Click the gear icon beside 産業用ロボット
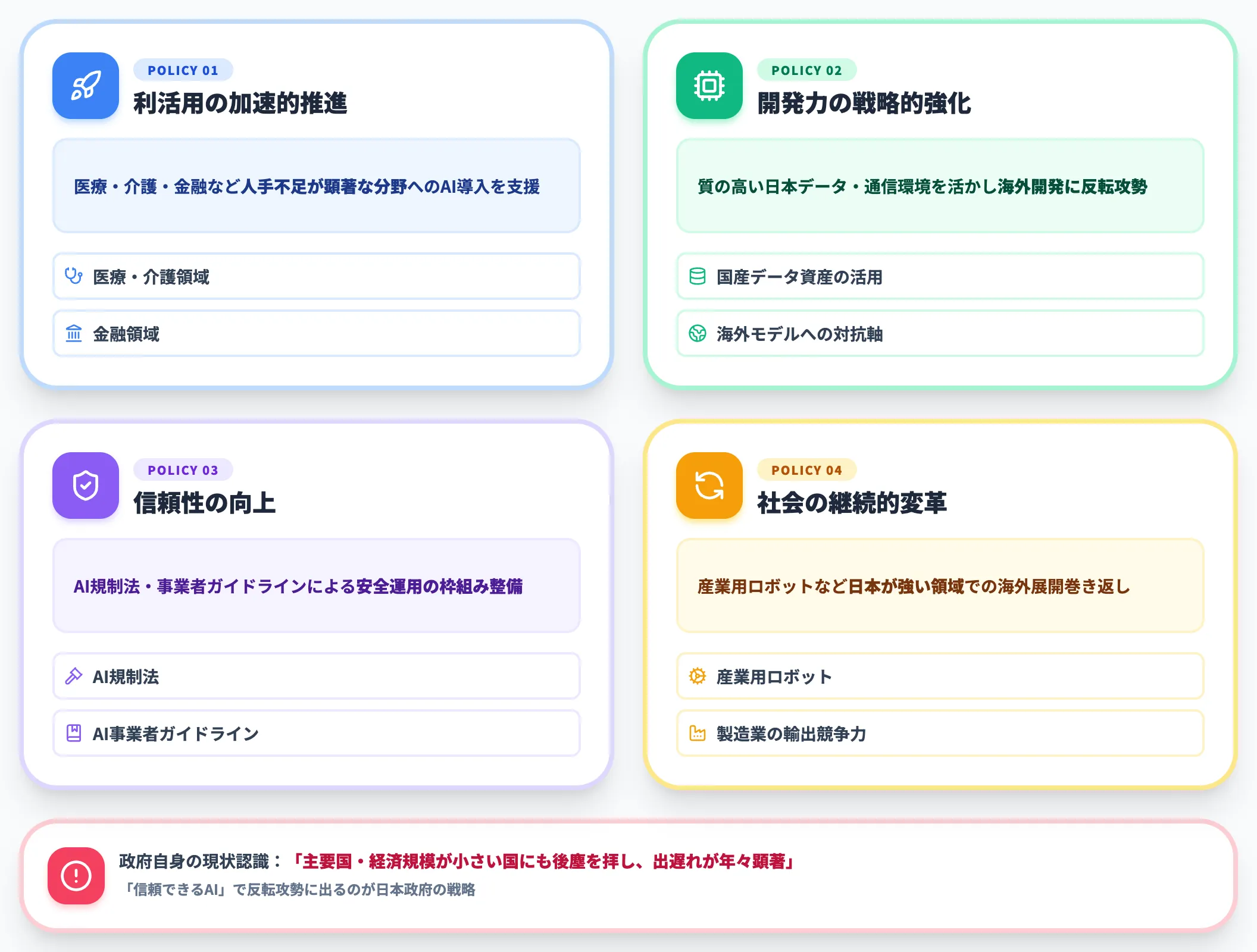This screenshot has height=952, width=1257. (698, 676)
